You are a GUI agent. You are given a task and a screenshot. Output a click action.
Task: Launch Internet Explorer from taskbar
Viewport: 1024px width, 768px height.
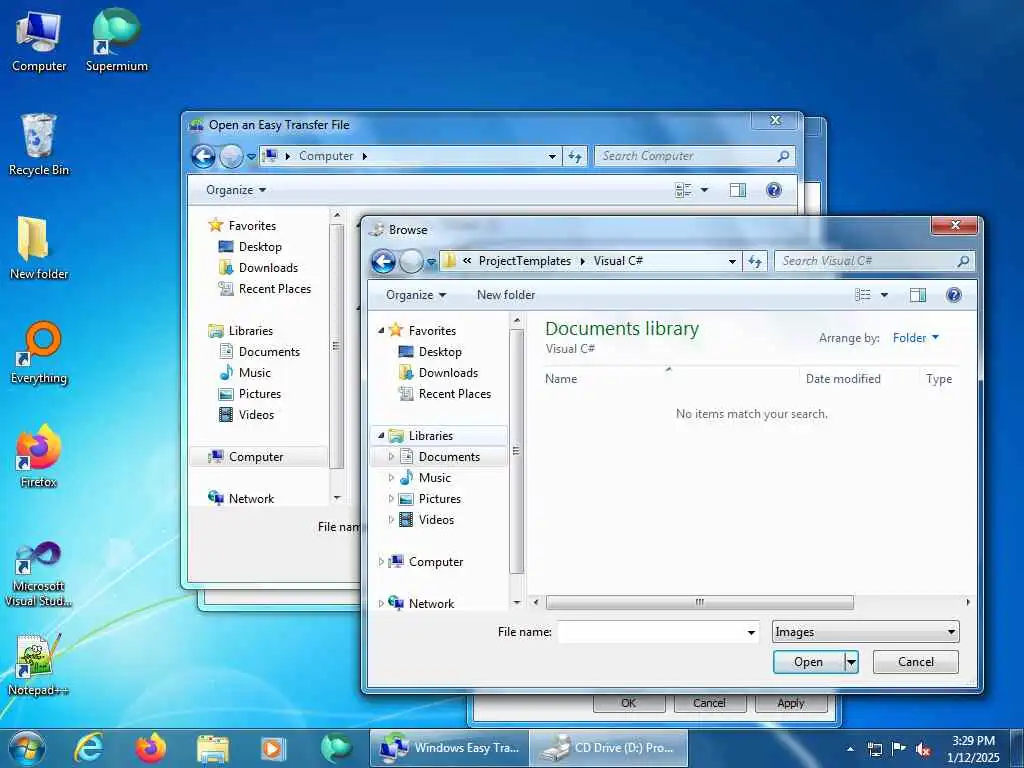coord(89,748)
